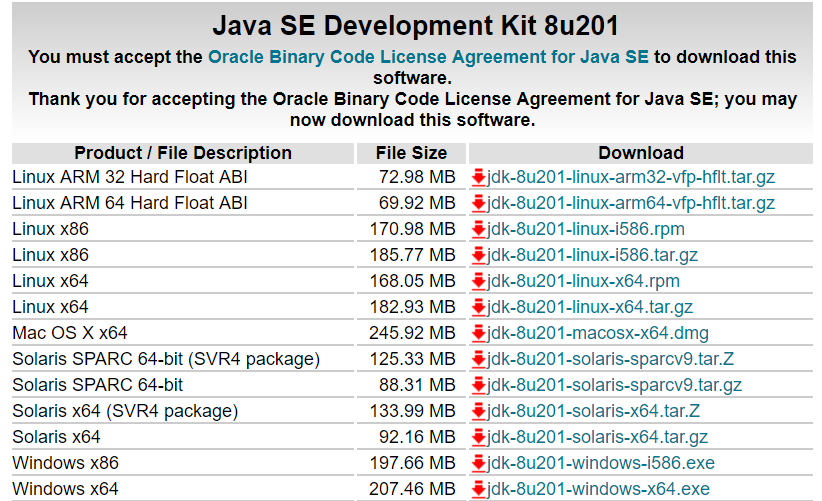Click the File Size column header
The width and height of the screenshot is (822, 501).
(x=412, y=153)
